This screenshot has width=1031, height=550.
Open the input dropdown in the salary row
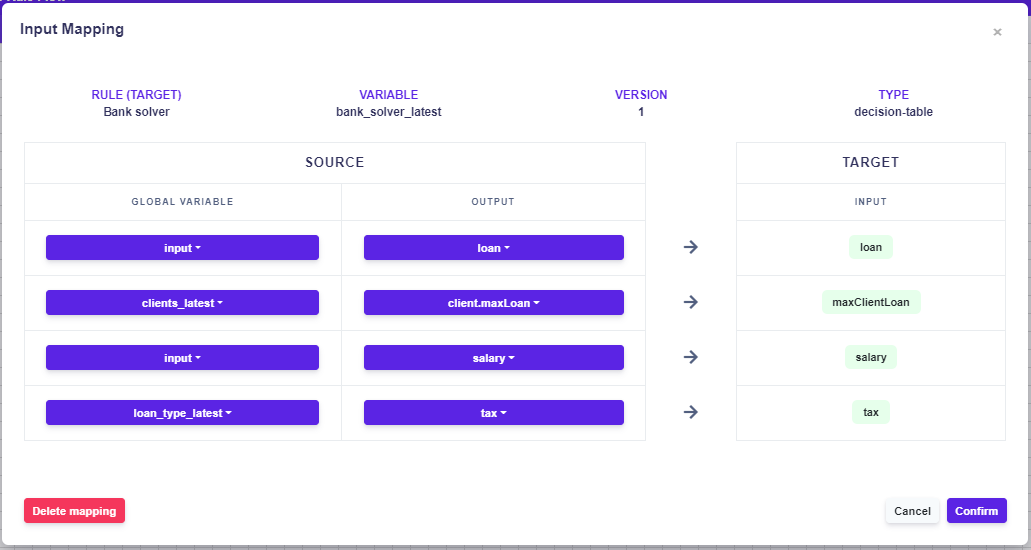tap(182, 358)
